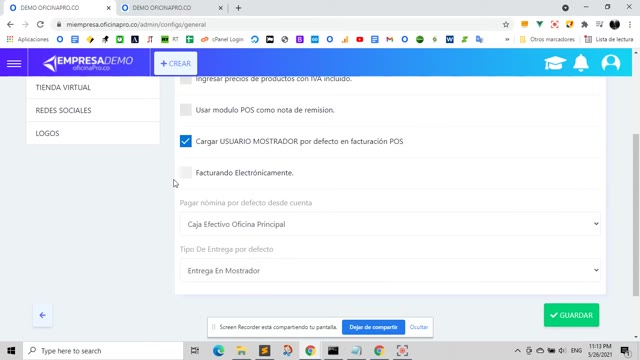The width and height of the screenshot is (640, 360).
Task: Open the Aplicaciones apps grid
Action: pos(27,40)
